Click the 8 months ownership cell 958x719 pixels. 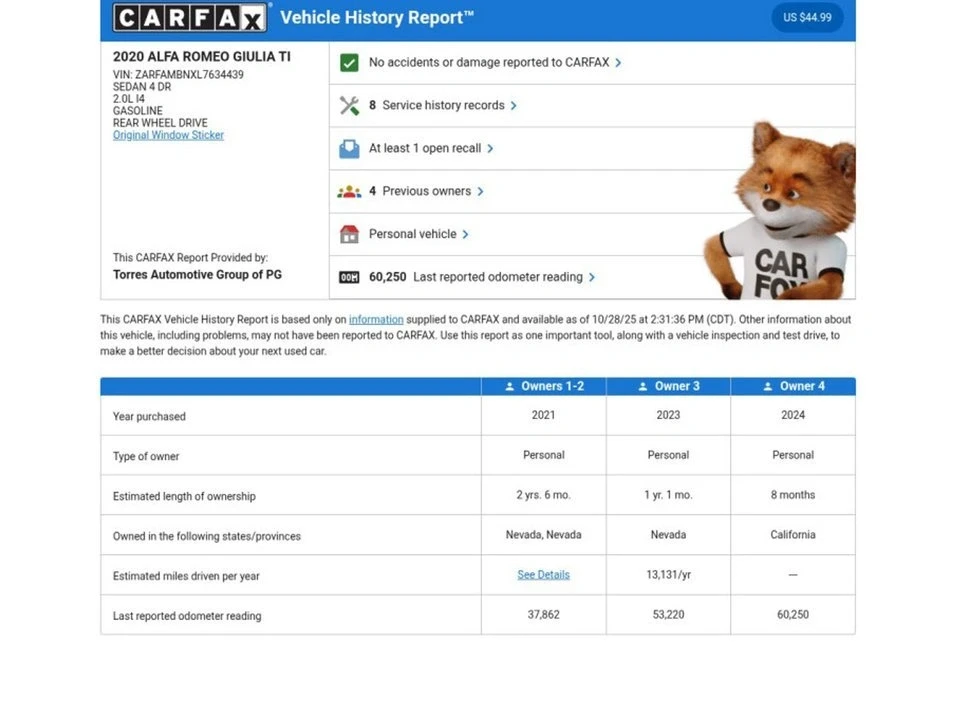[793, 495]
